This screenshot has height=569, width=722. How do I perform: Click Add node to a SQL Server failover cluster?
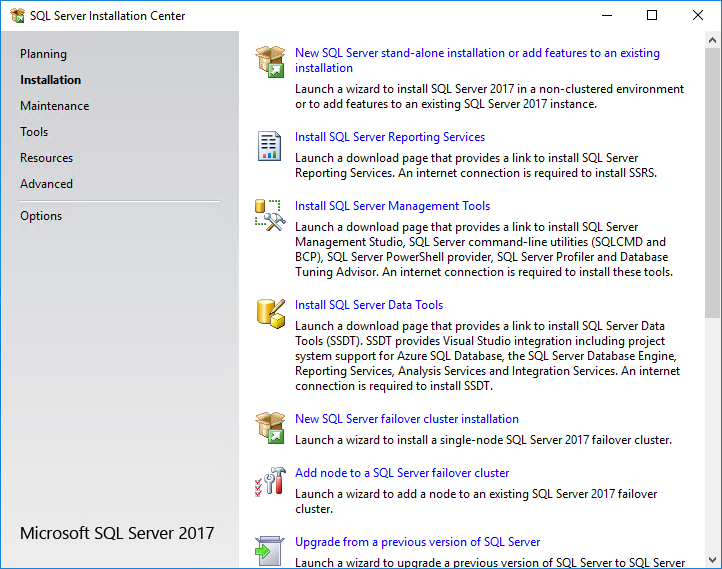click(402, 473)
